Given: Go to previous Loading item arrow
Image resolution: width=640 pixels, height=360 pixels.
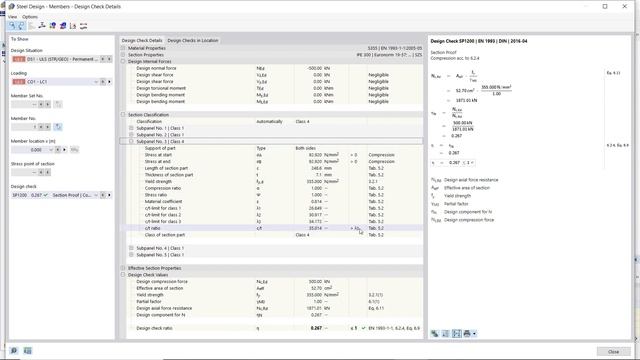Looking at the screenshot, I should coord(103,82).
